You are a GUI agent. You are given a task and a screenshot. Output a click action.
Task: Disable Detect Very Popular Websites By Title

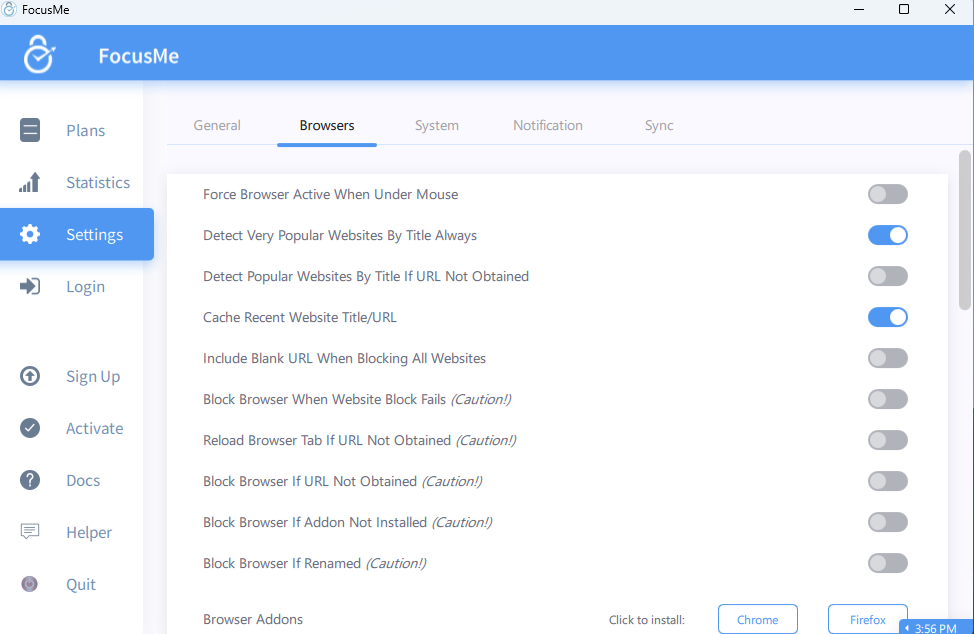[x=887, y=235]
